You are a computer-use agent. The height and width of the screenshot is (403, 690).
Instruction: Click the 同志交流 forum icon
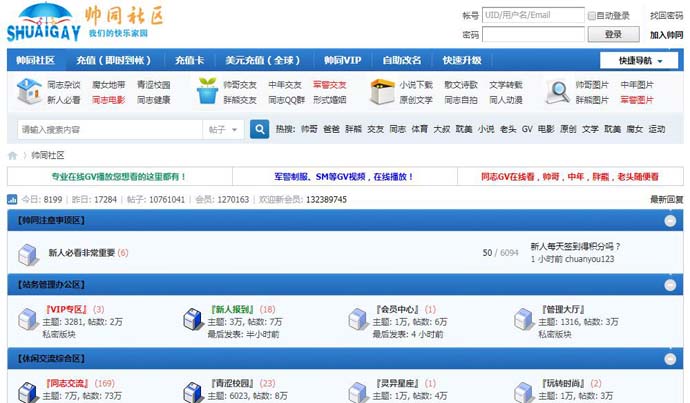coord(28,393)
